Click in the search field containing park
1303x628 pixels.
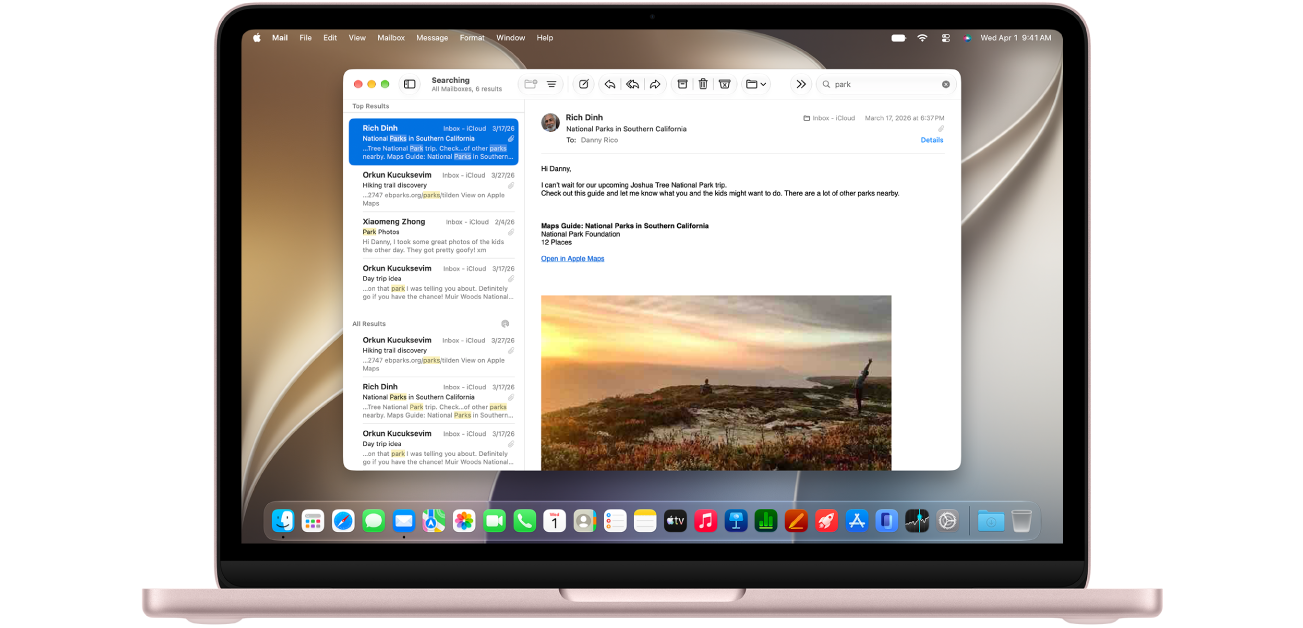[885, 84]
